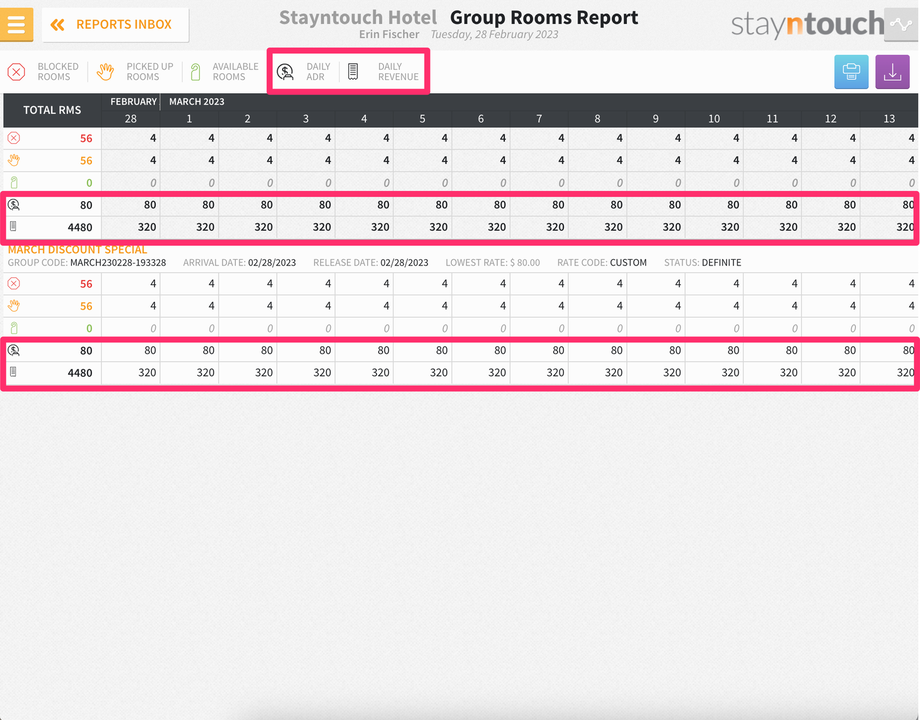
Task: Click picked up icon in March Discount group
Action: pyautogui.click(x=14, y=306)
